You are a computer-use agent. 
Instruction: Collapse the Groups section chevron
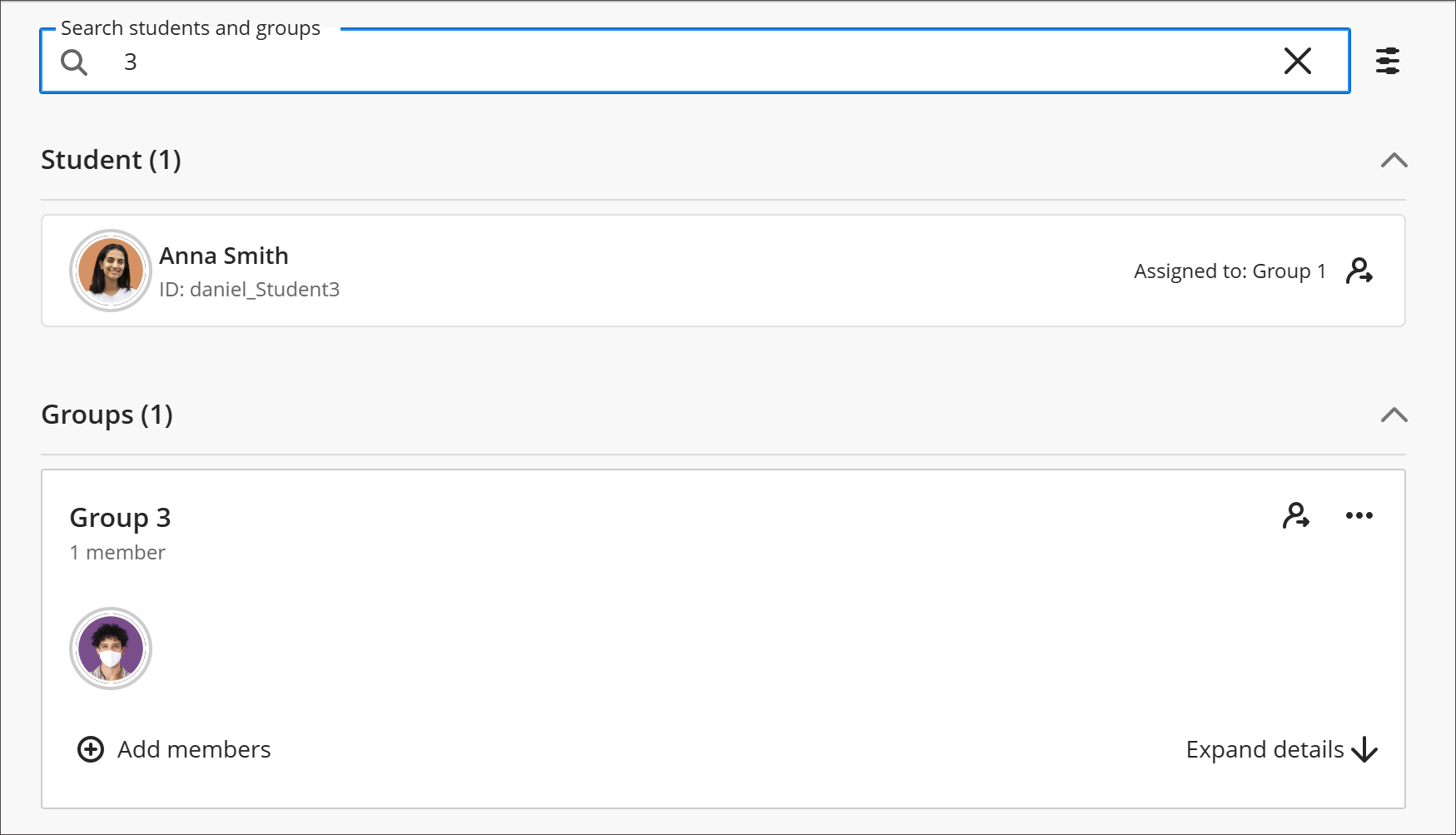(1394, 415)
